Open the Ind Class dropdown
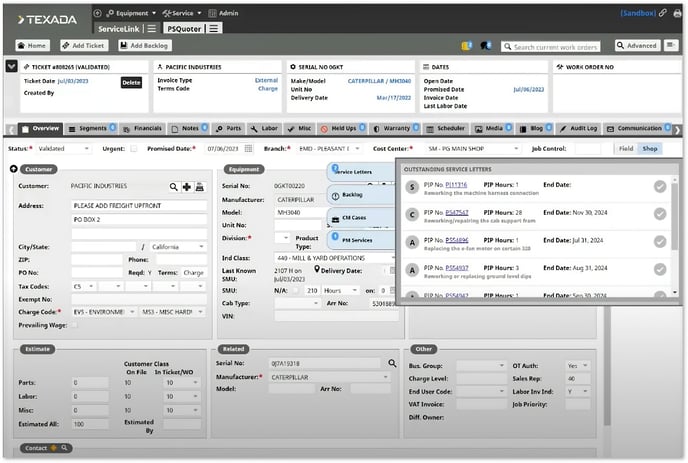 coord(392,258)
